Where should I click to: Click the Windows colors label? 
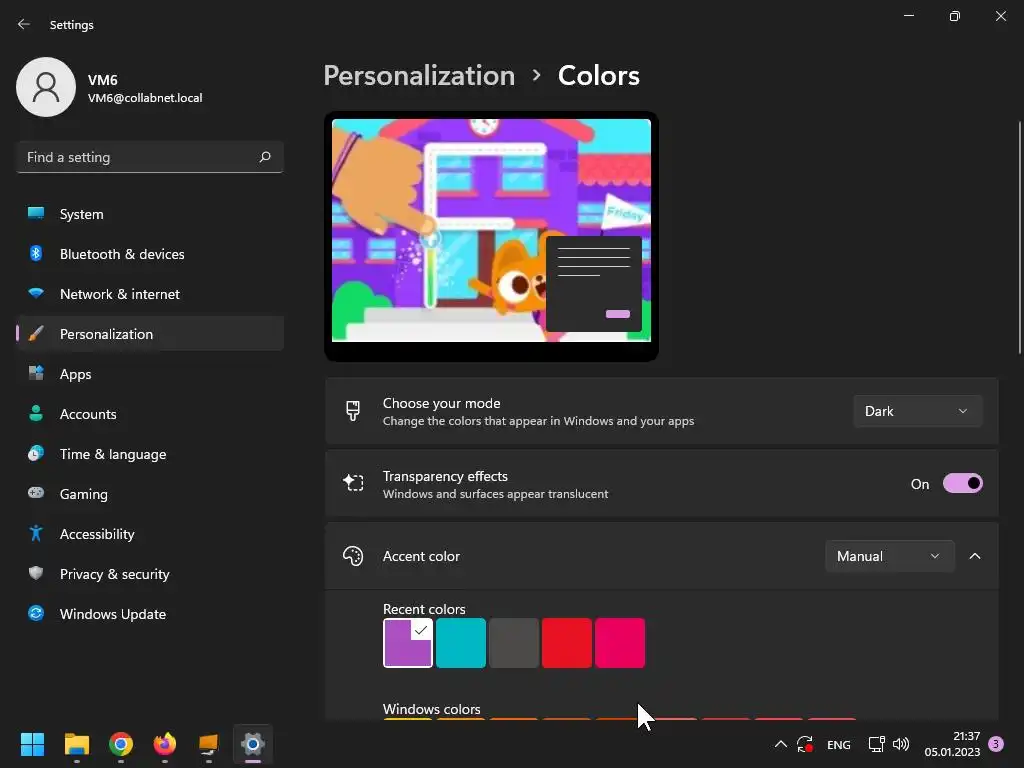432,709
